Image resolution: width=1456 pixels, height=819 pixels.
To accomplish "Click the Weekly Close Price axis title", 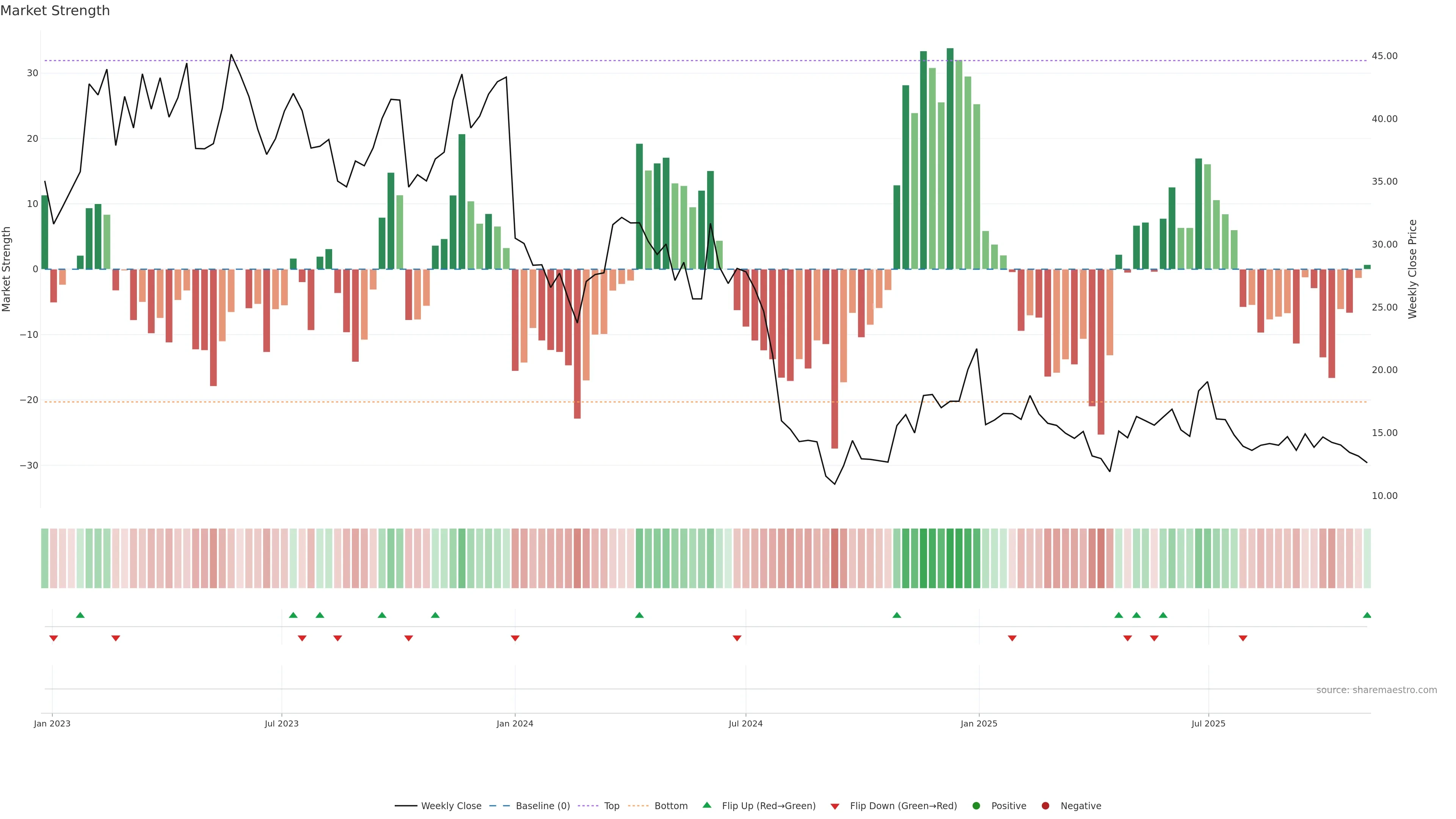I will click(1412, 269).
